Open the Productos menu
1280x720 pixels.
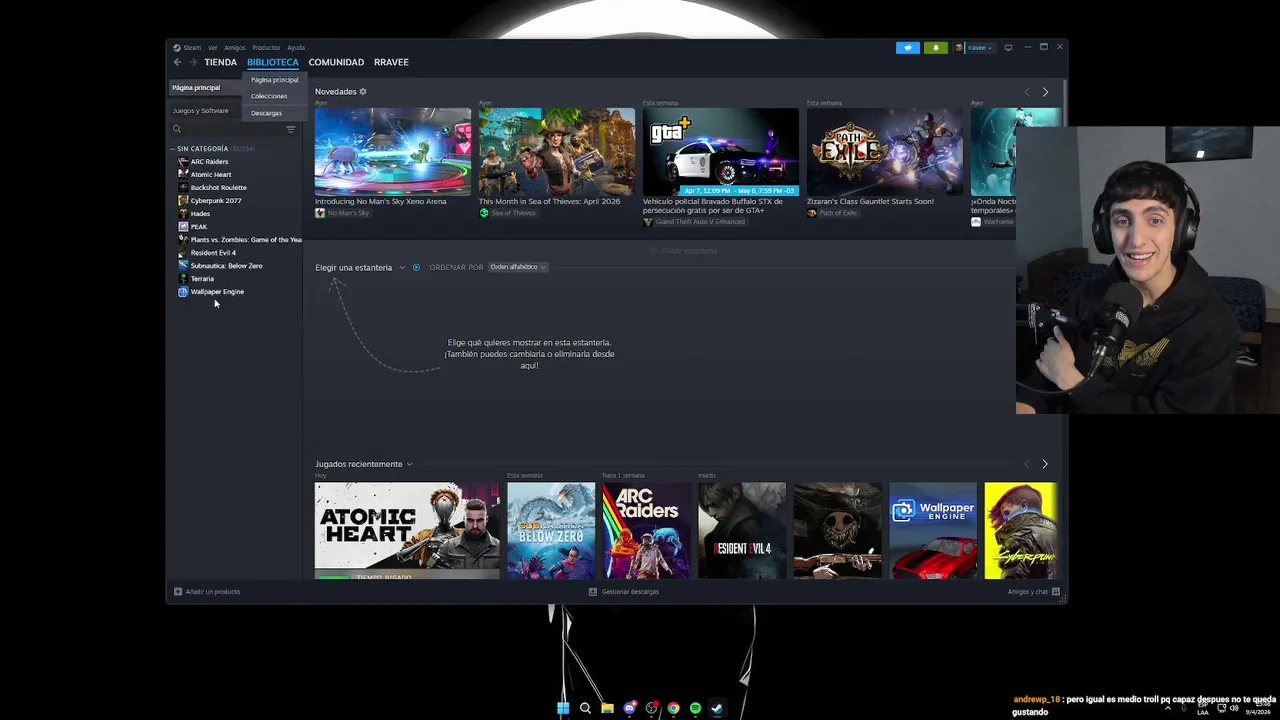tap(266, 47)
